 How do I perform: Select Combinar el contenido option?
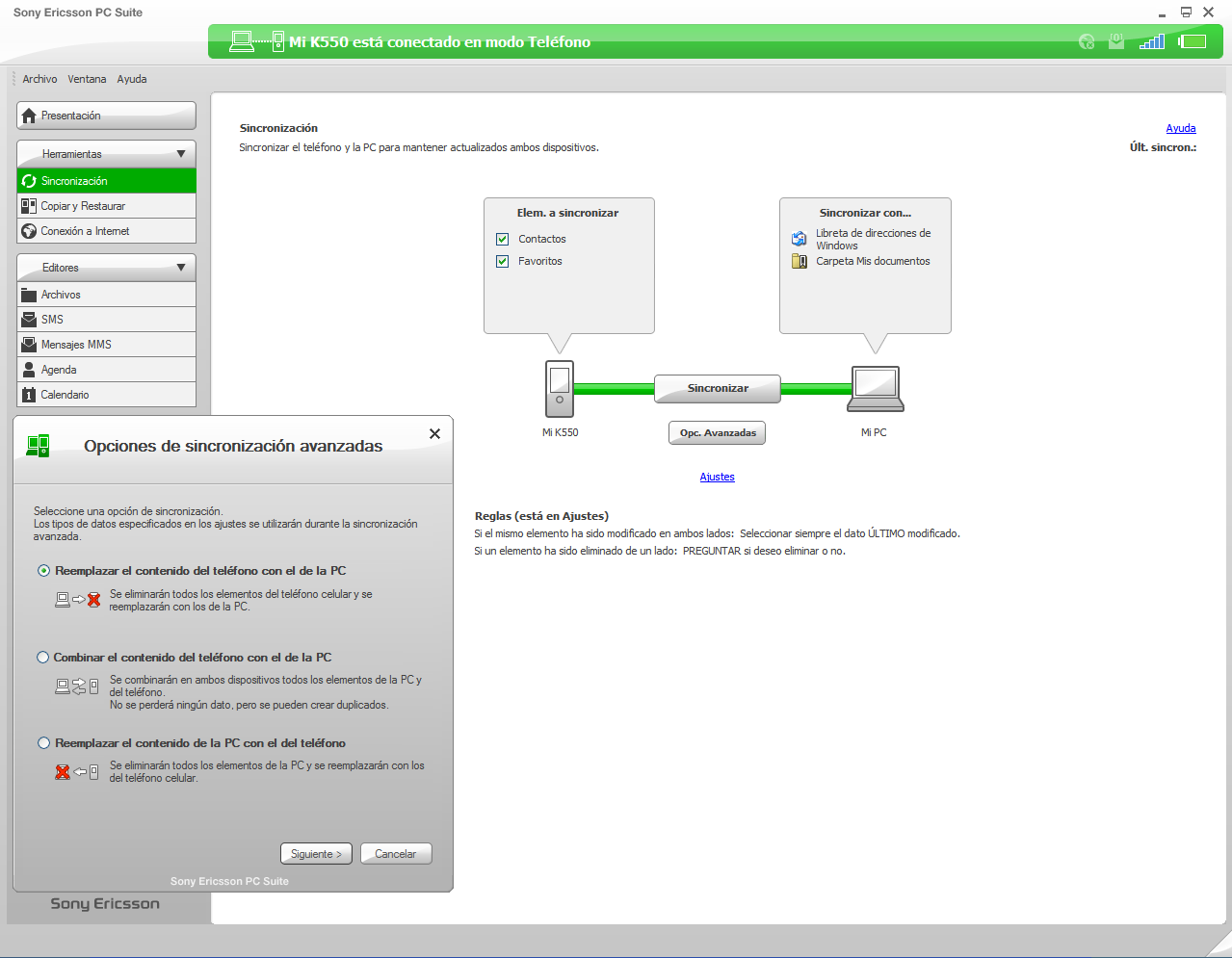coord(43,658)
